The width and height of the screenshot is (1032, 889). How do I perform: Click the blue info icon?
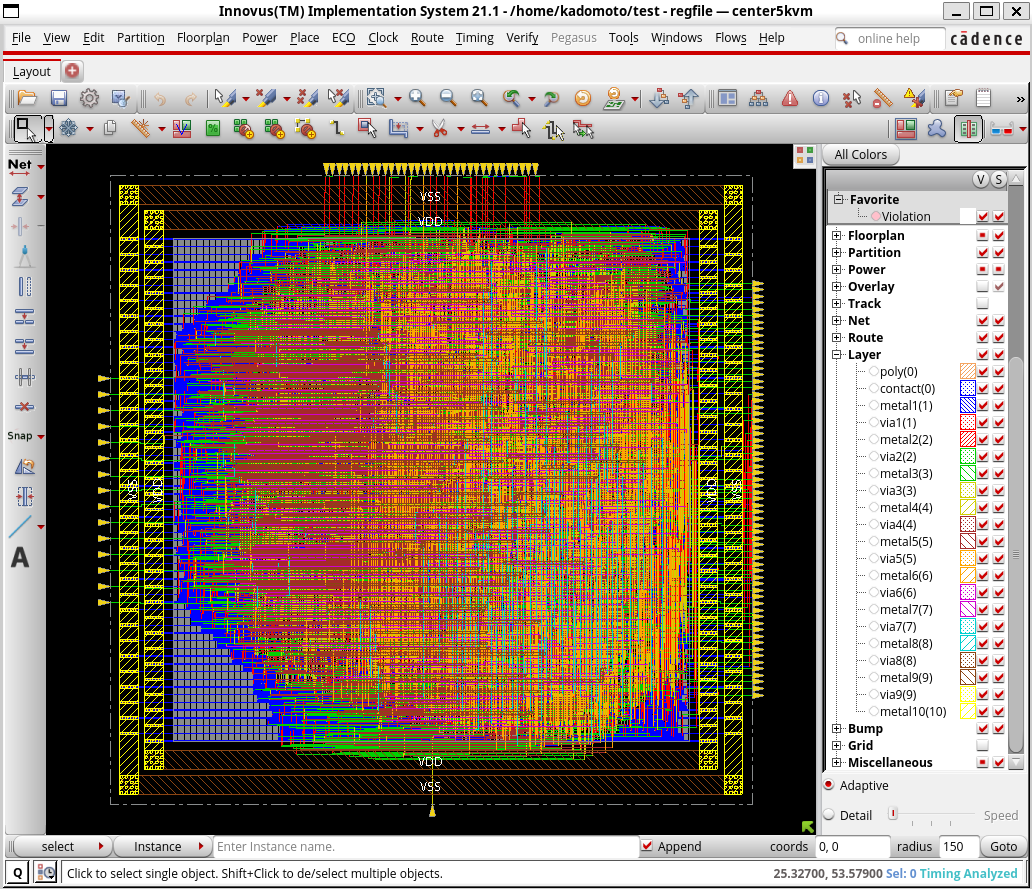821,99
